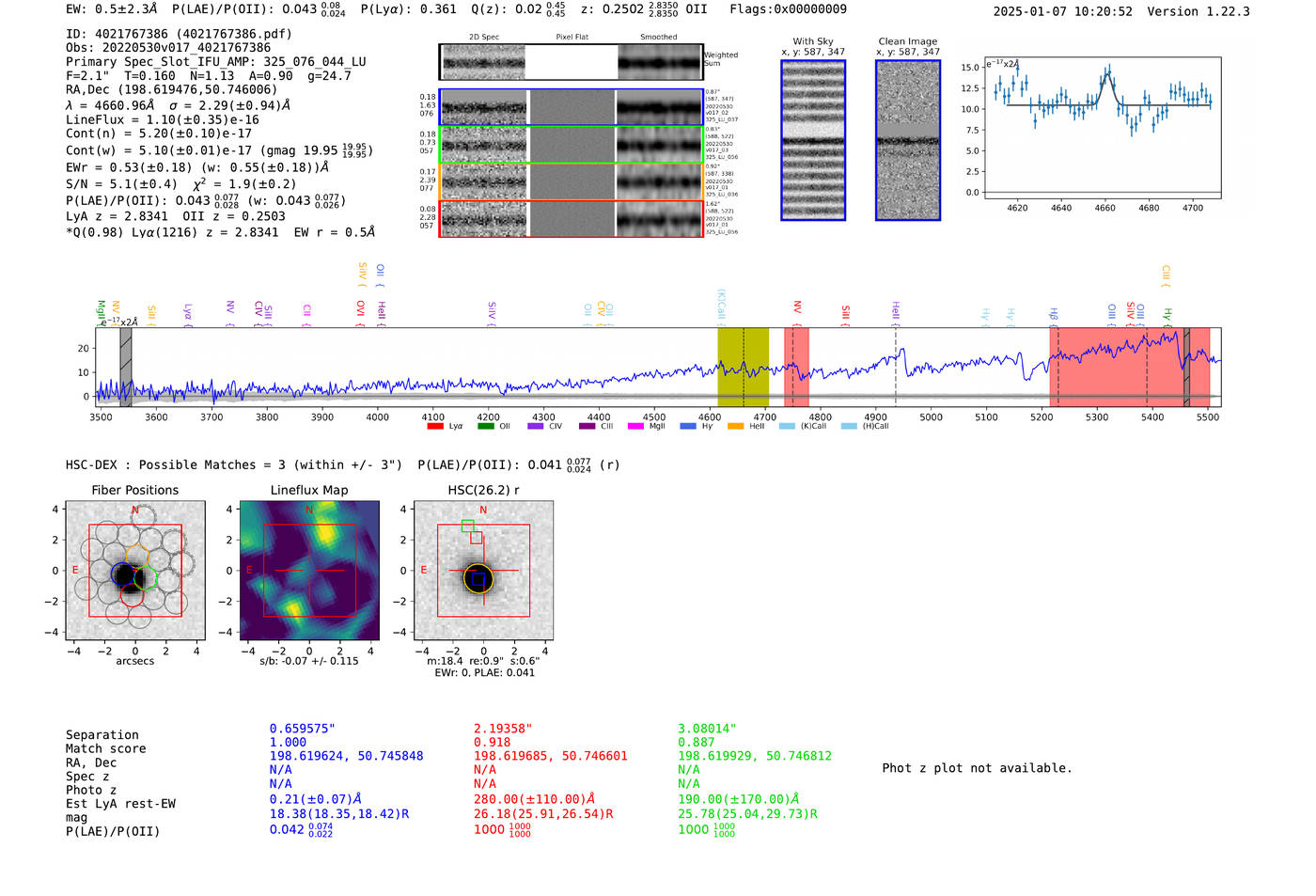Screen dimensions: 1316x896
Task: Click the wide red shaded spectrum region
Action: [1129, 367]
